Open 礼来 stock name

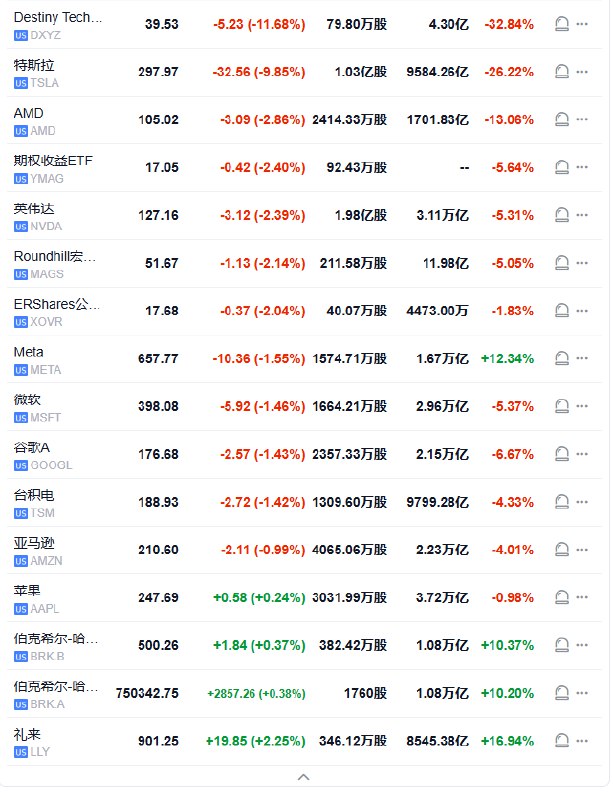27,734
